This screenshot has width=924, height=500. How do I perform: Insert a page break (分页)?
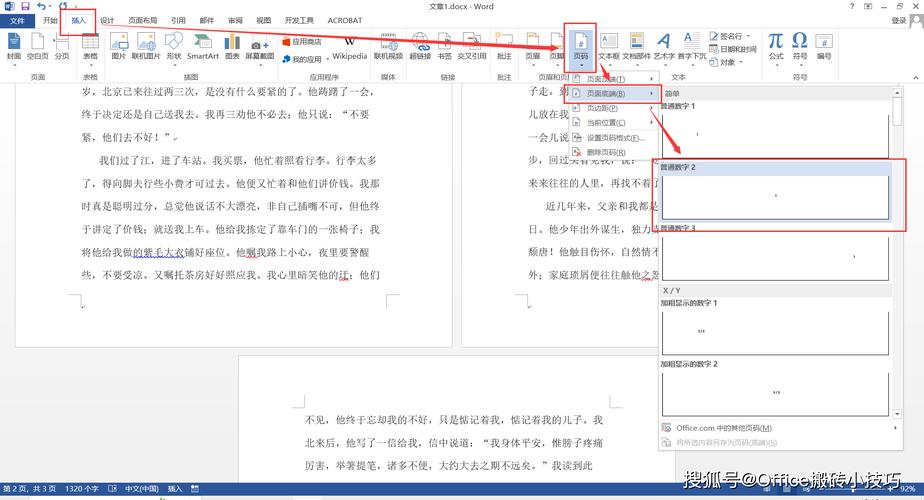(61, 47)
